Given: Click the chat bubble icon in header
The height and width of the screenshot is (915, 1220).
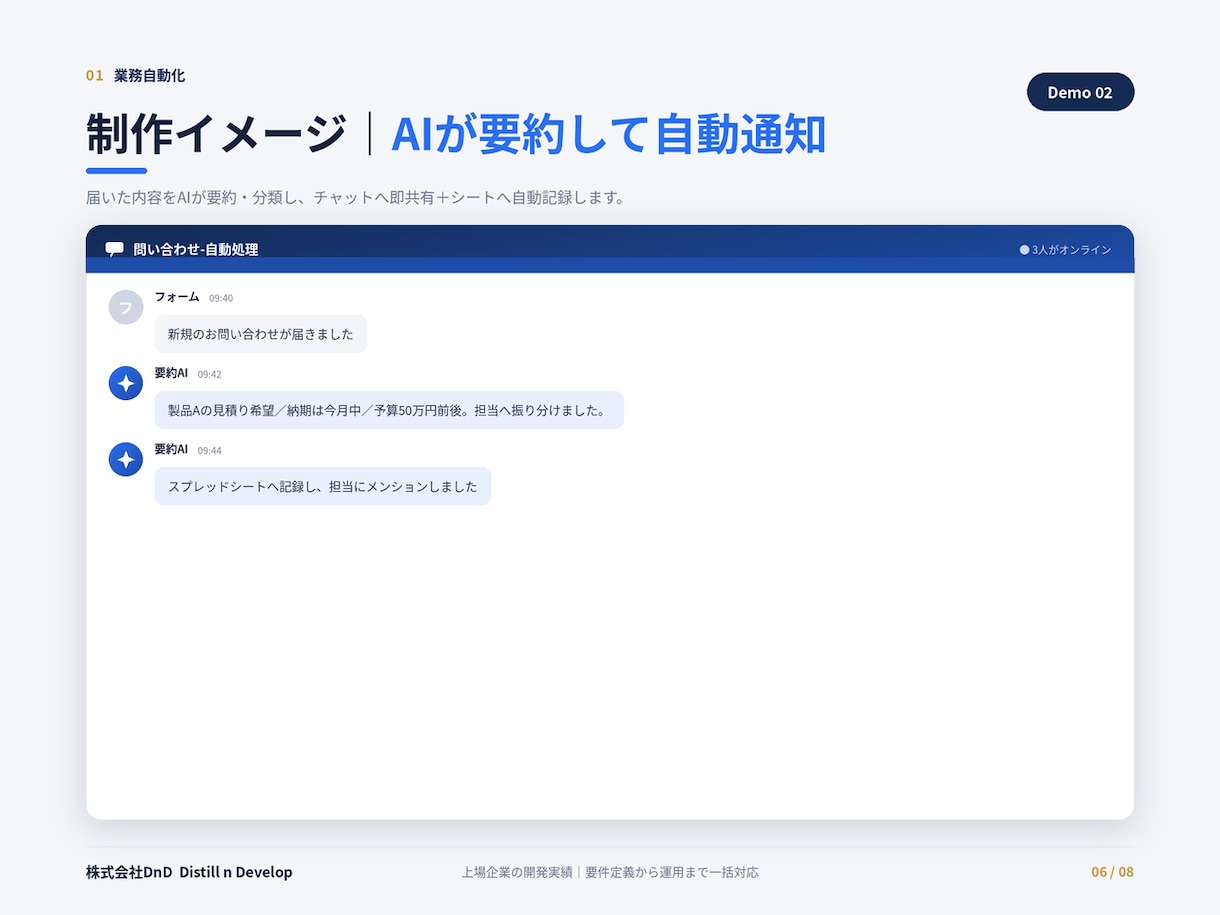Looking at the screenshot, I should pyautogui.click(x=115, y=249).
